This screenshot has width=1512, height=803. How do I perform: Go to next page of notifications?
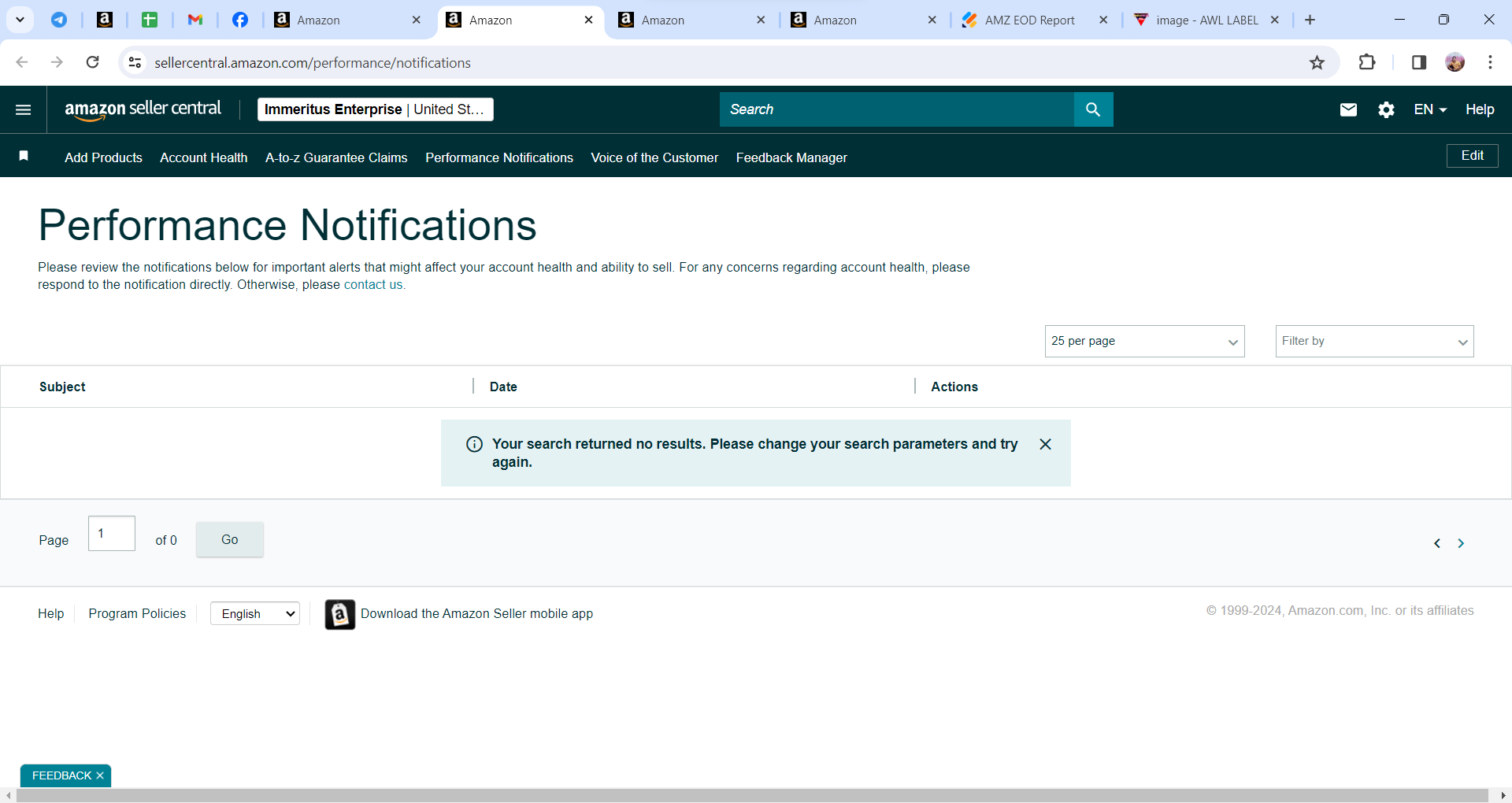pos(1461,543)
